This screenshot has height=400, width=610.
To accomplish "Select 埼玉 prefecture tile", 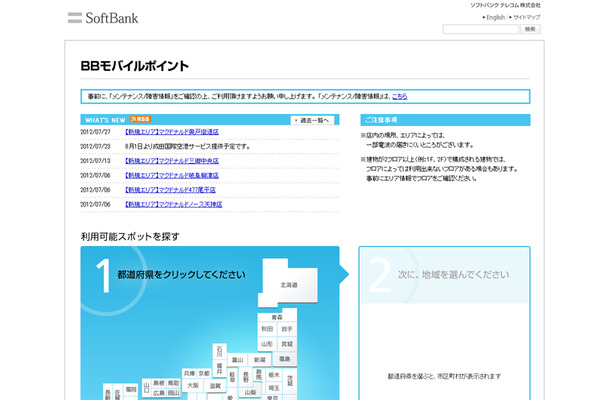I will click(x=274, y=388).
